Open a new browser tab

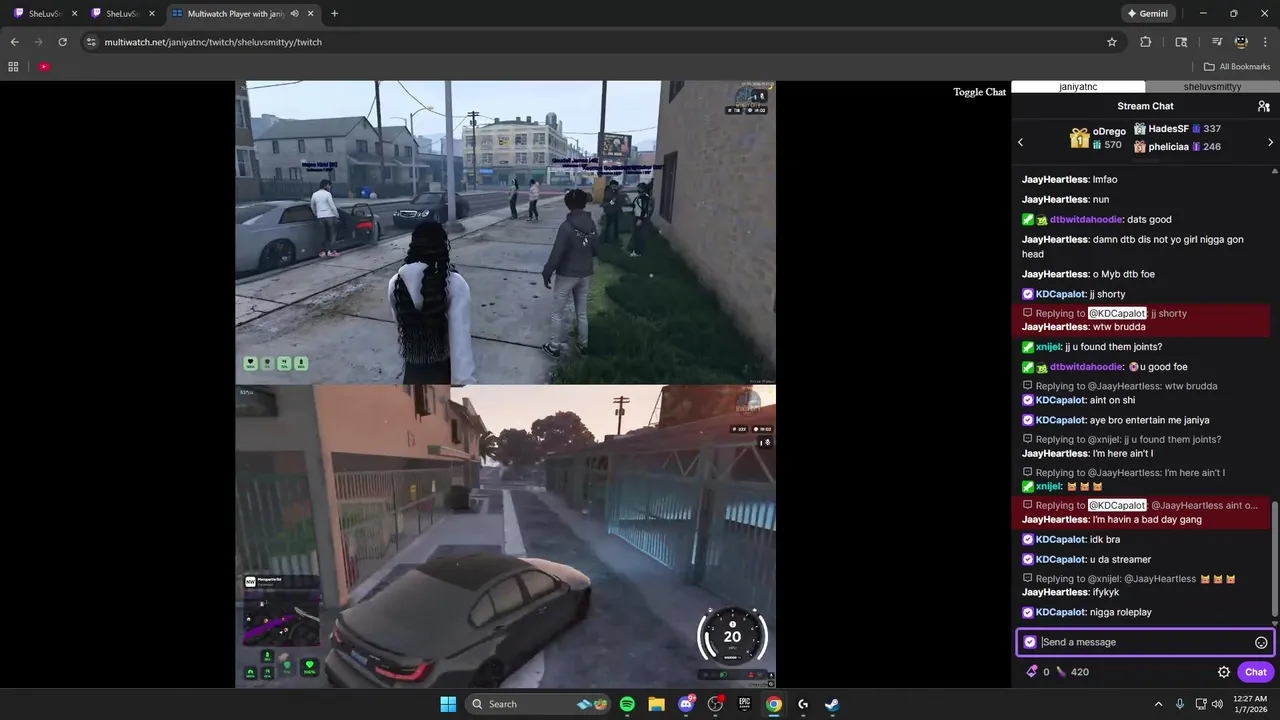pos(334,13)
